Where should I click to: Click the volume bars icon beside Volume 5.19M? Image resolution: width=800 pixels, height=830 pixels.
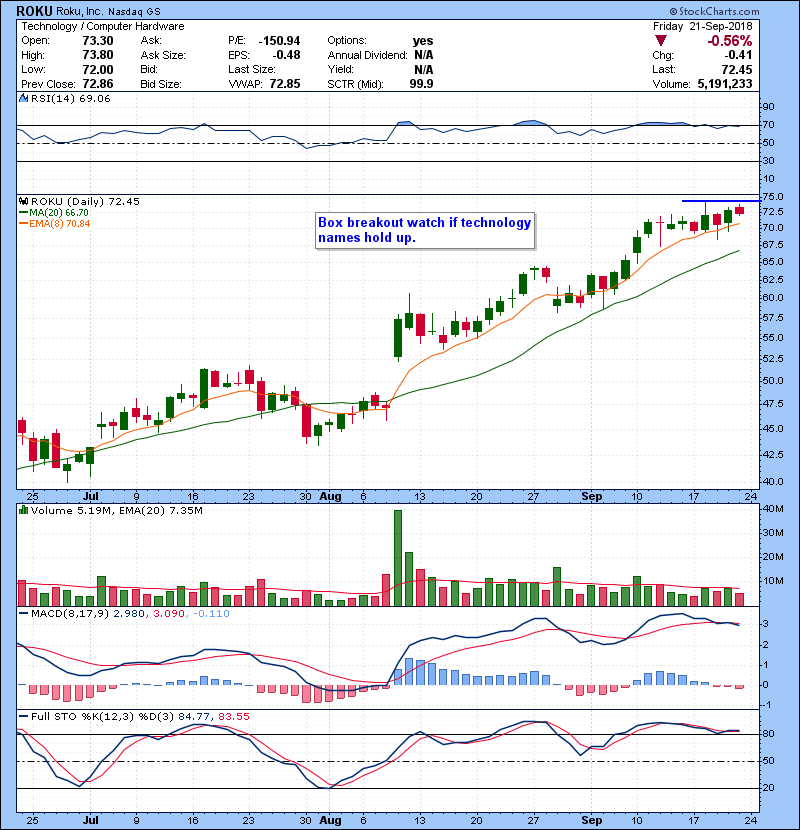click(x=23, y=510)
